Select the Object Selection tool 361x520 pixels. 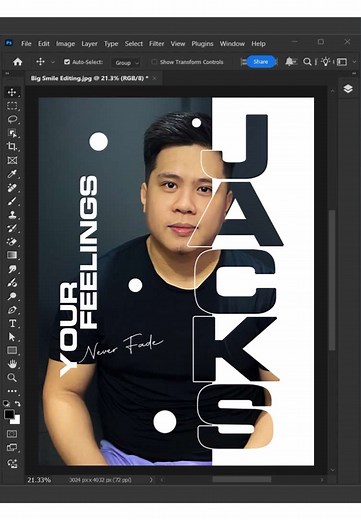tap(12, 133)
